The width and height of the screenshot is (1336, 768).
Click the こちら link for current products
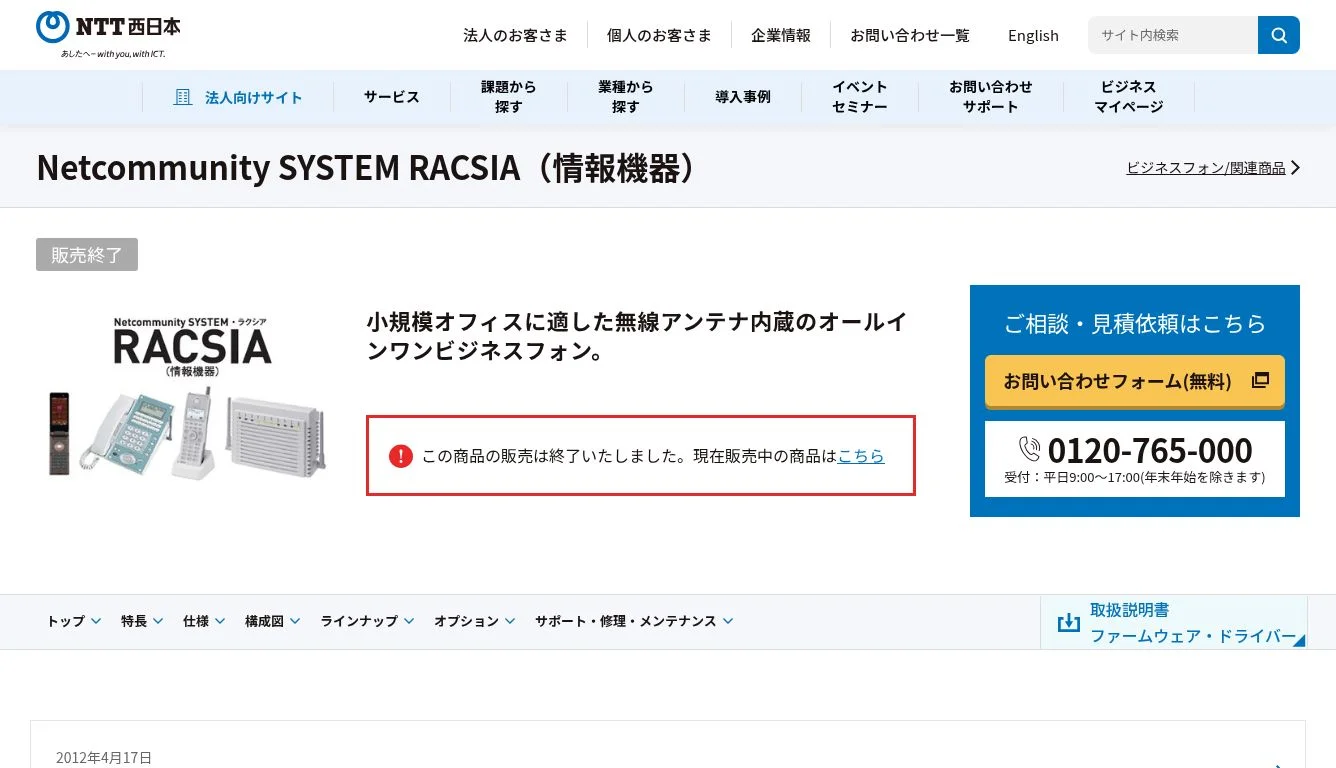click(x=861, y=456)
